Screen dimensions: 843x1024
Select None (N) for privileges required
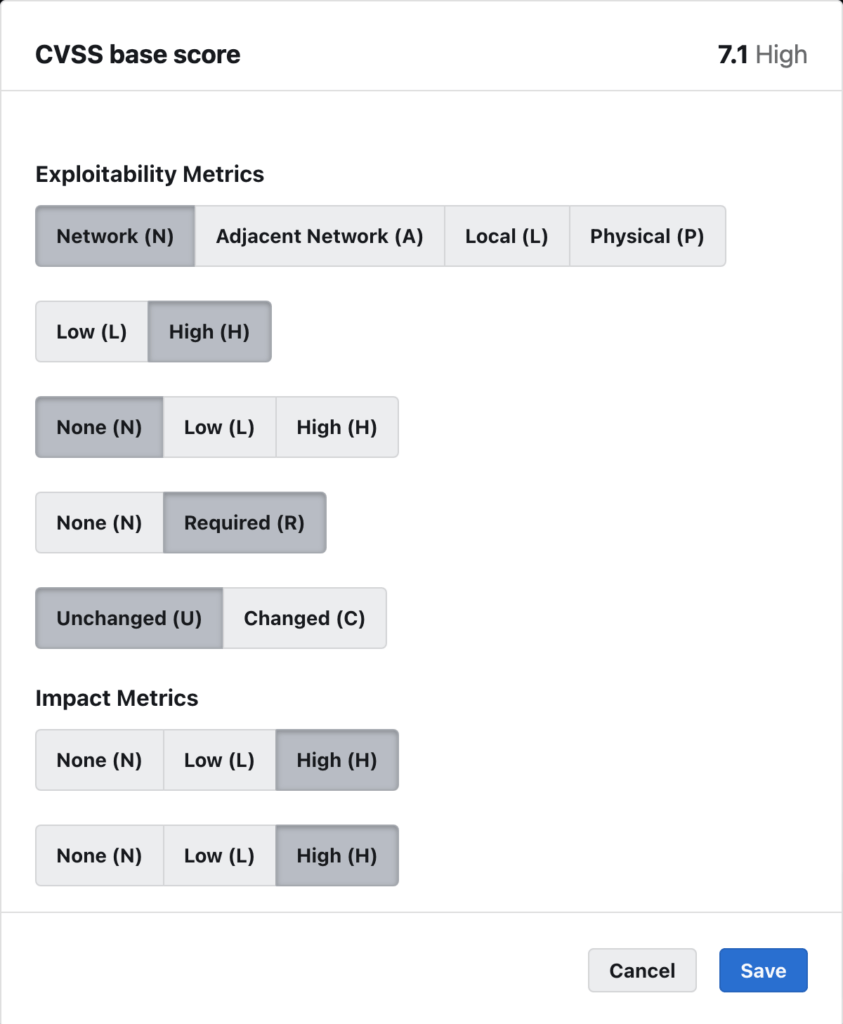[x=99, y=427]
